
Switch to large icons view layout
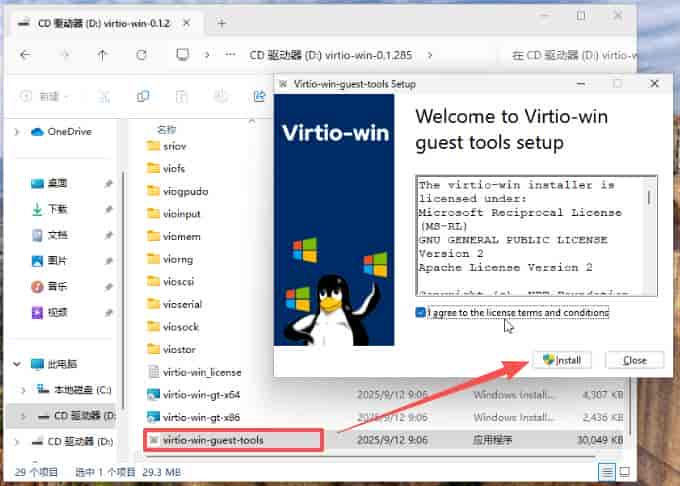pyautogui.click(x=624, y=472)
